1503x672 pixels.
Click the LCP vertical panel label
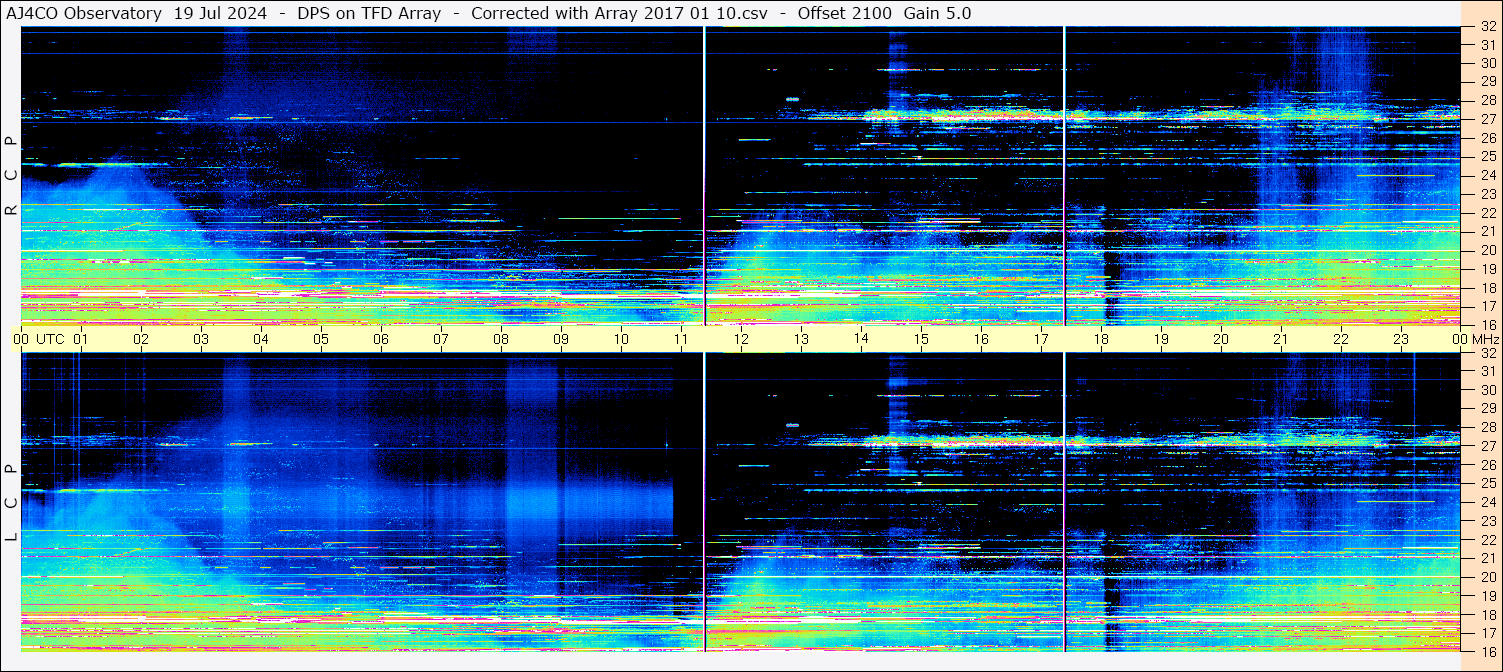[x=11, y=502]
